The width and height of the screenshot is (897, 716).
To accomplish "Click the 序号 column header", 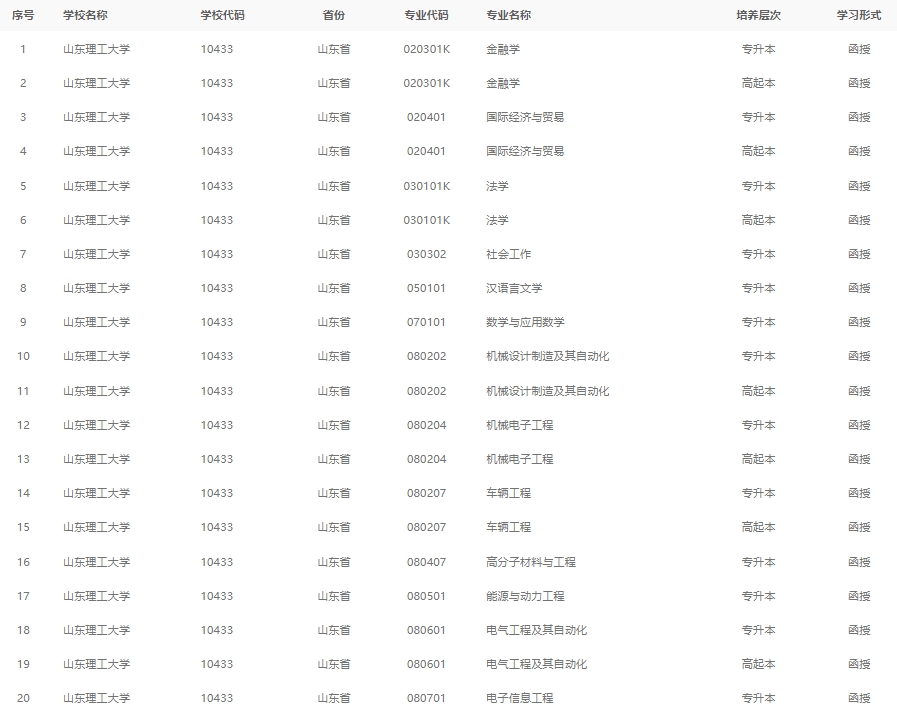I will (x=23, y=15).
